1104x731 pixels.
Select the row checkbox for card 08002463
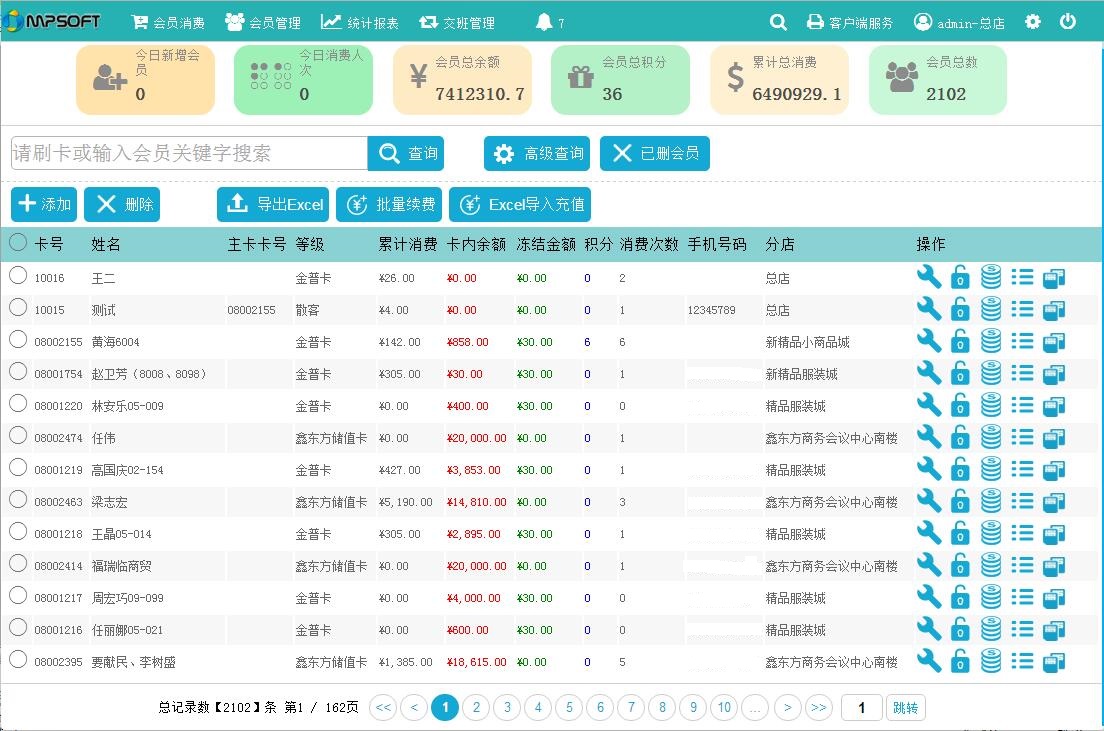pyautogui.click(x=18, y=499)
